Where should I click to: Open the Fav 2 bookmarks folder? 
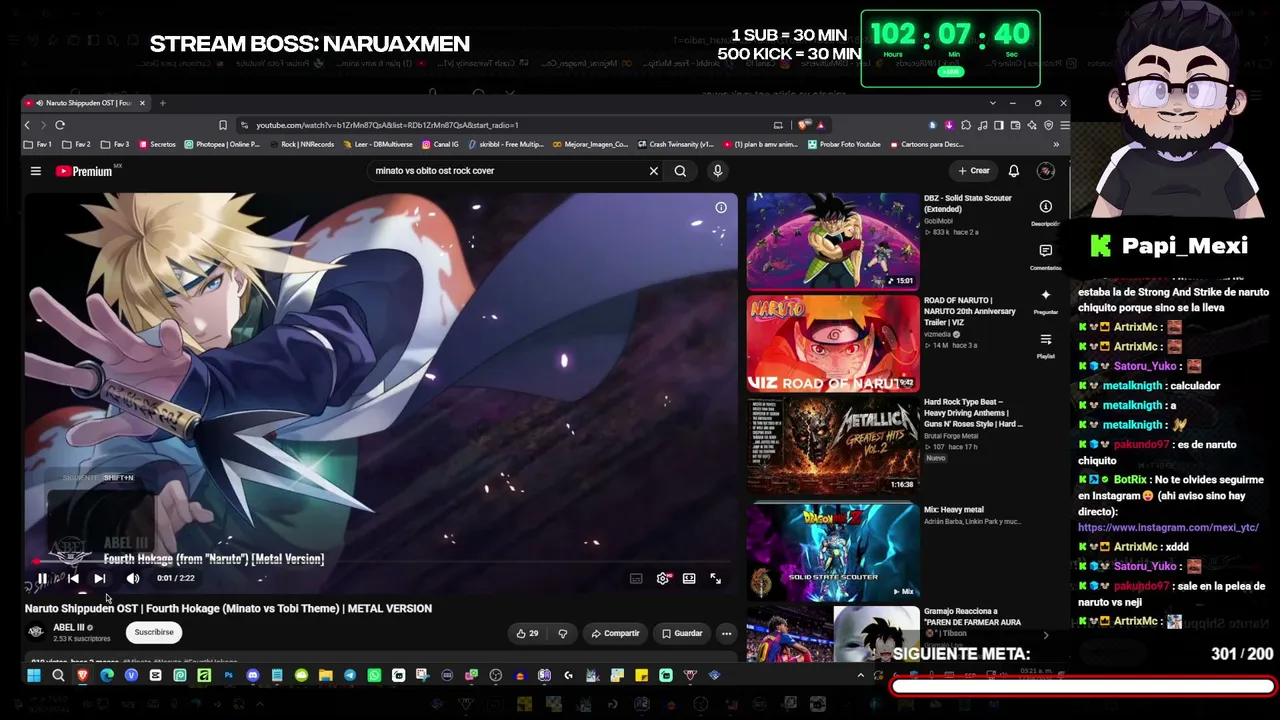(x=77, y=144)
